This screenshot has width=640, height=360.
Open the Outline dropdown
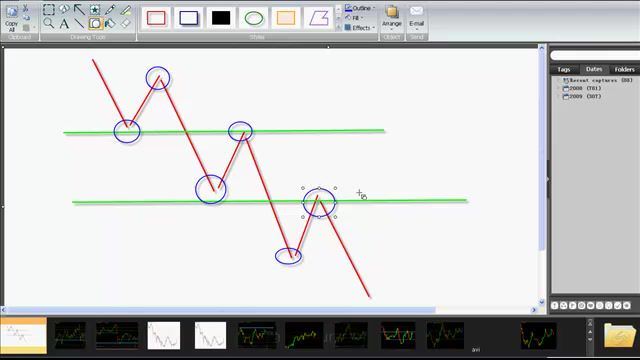point(360,8)
